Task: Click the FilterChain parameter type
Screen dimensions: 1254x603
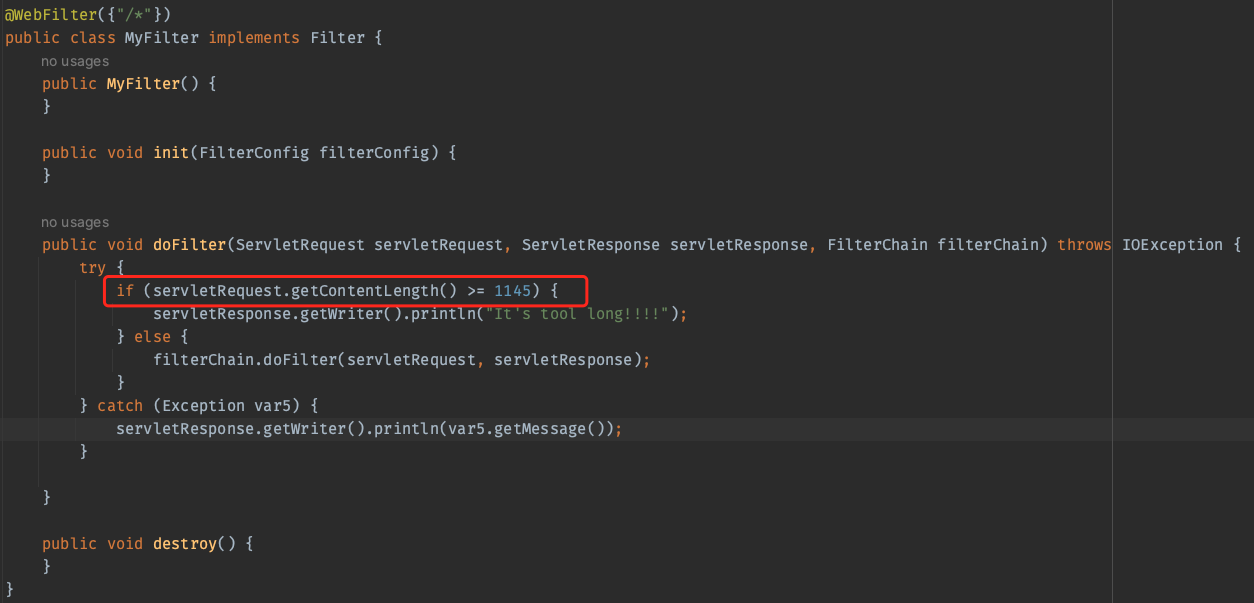Action: point(877,245)
